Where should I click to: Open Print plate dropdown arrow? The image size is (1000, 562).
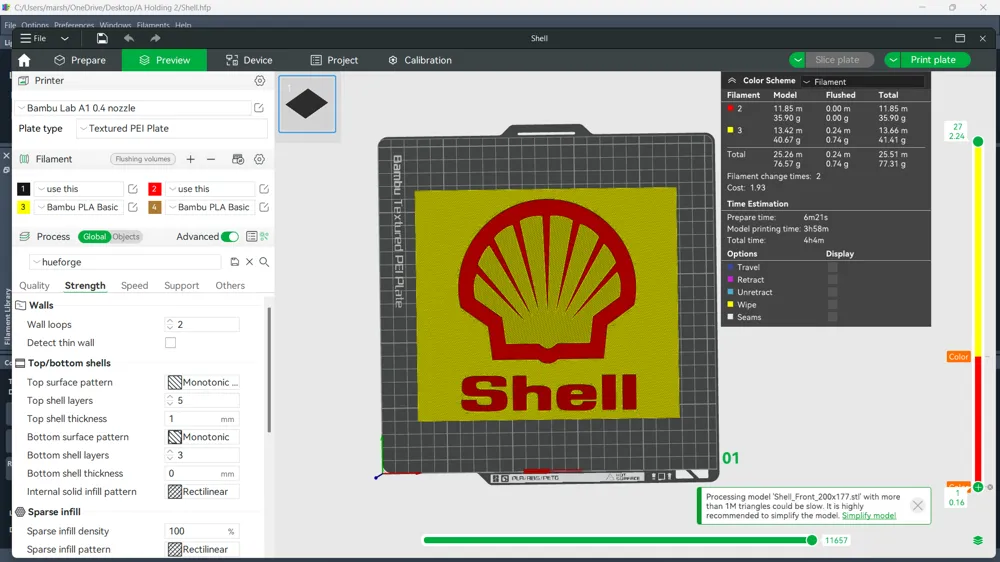click(x=893, y=60)
